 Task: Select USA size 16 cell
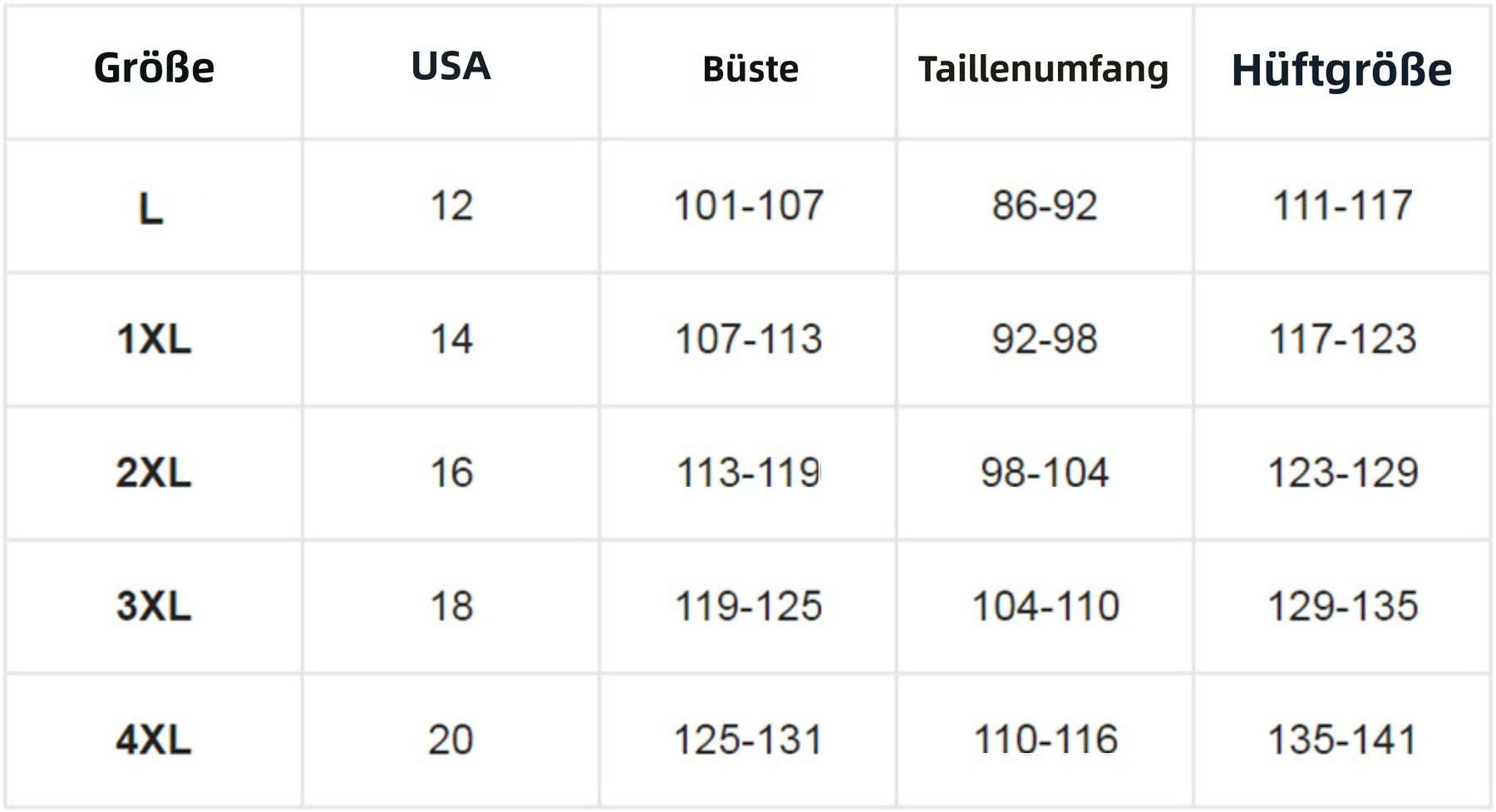[451, 473]
